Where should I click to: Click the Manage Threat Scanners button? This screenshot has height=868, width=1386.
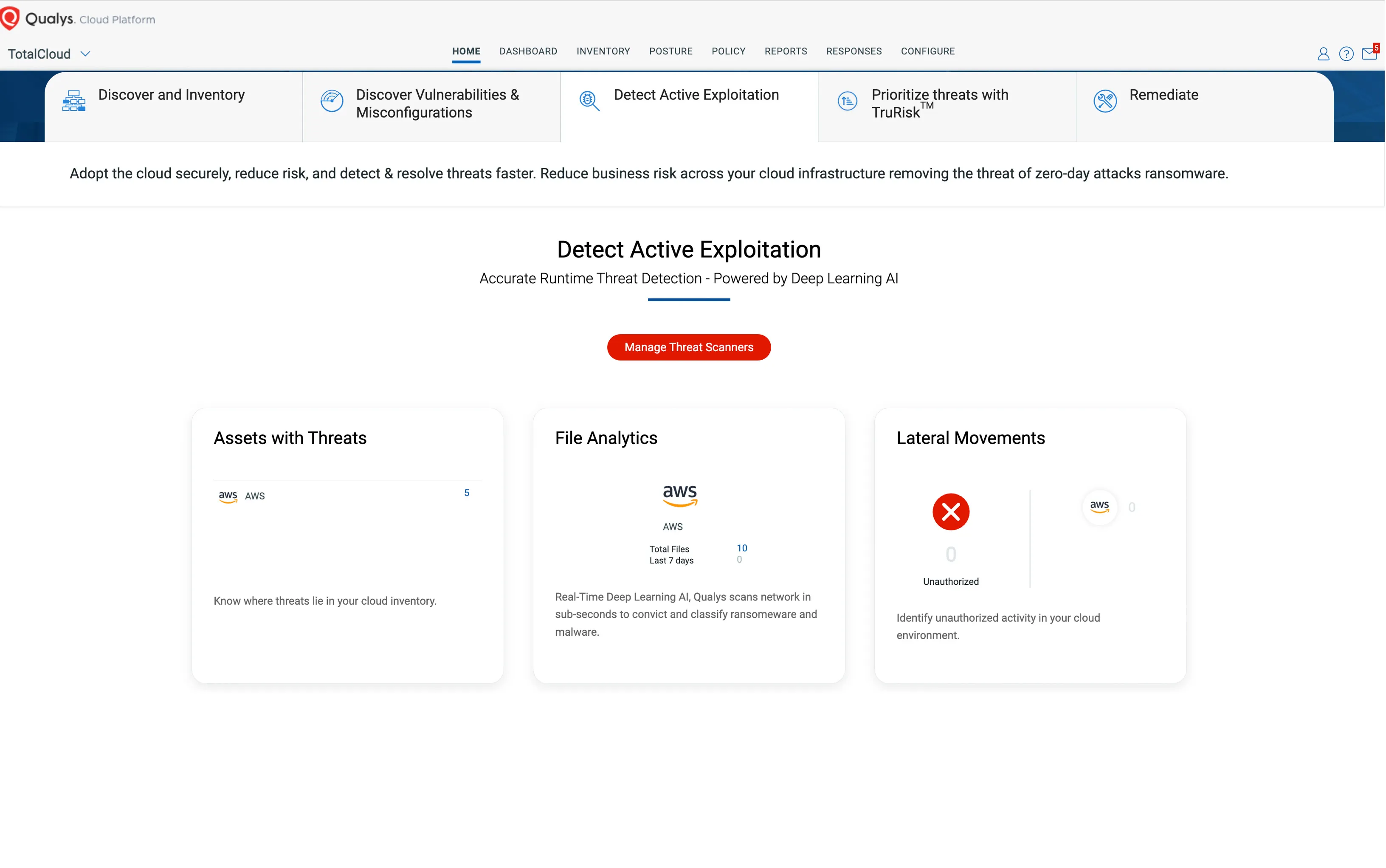point(689,347)
